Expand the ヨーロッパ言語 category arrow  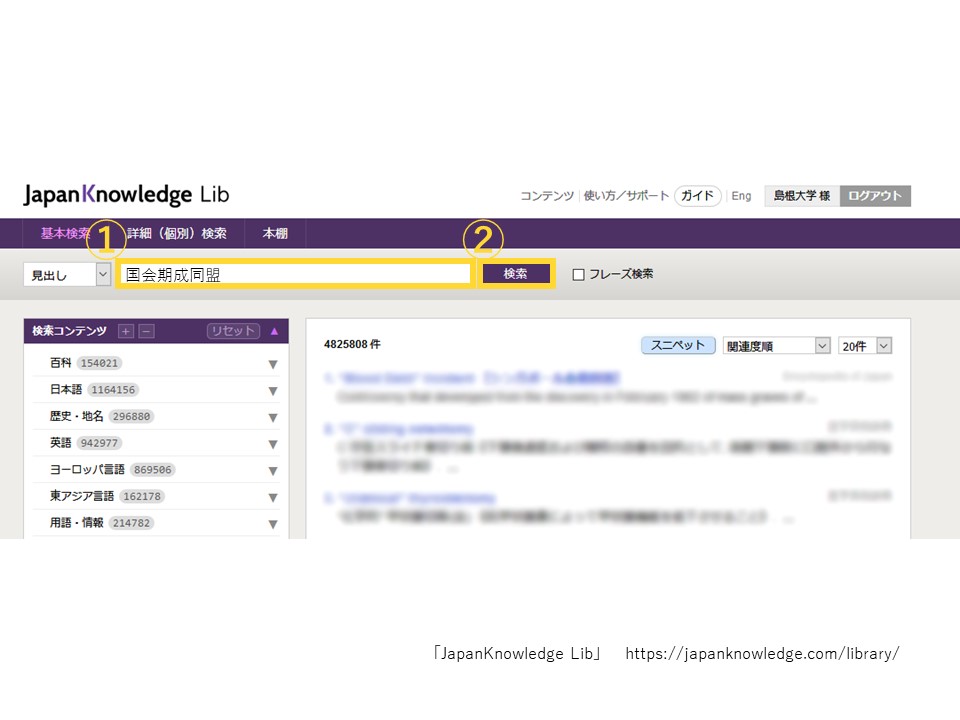[273, 471]
